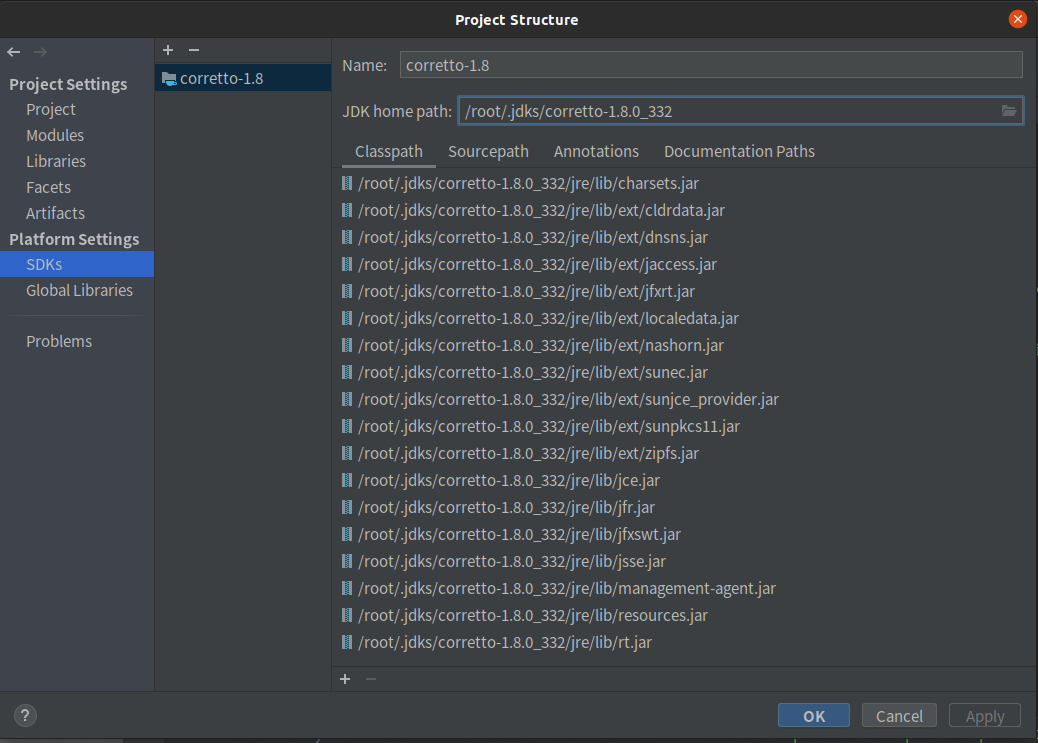Select the rt.jar classpath entry
The image size is (1038, 743).
pyautogui.click(x=505, y=642)
